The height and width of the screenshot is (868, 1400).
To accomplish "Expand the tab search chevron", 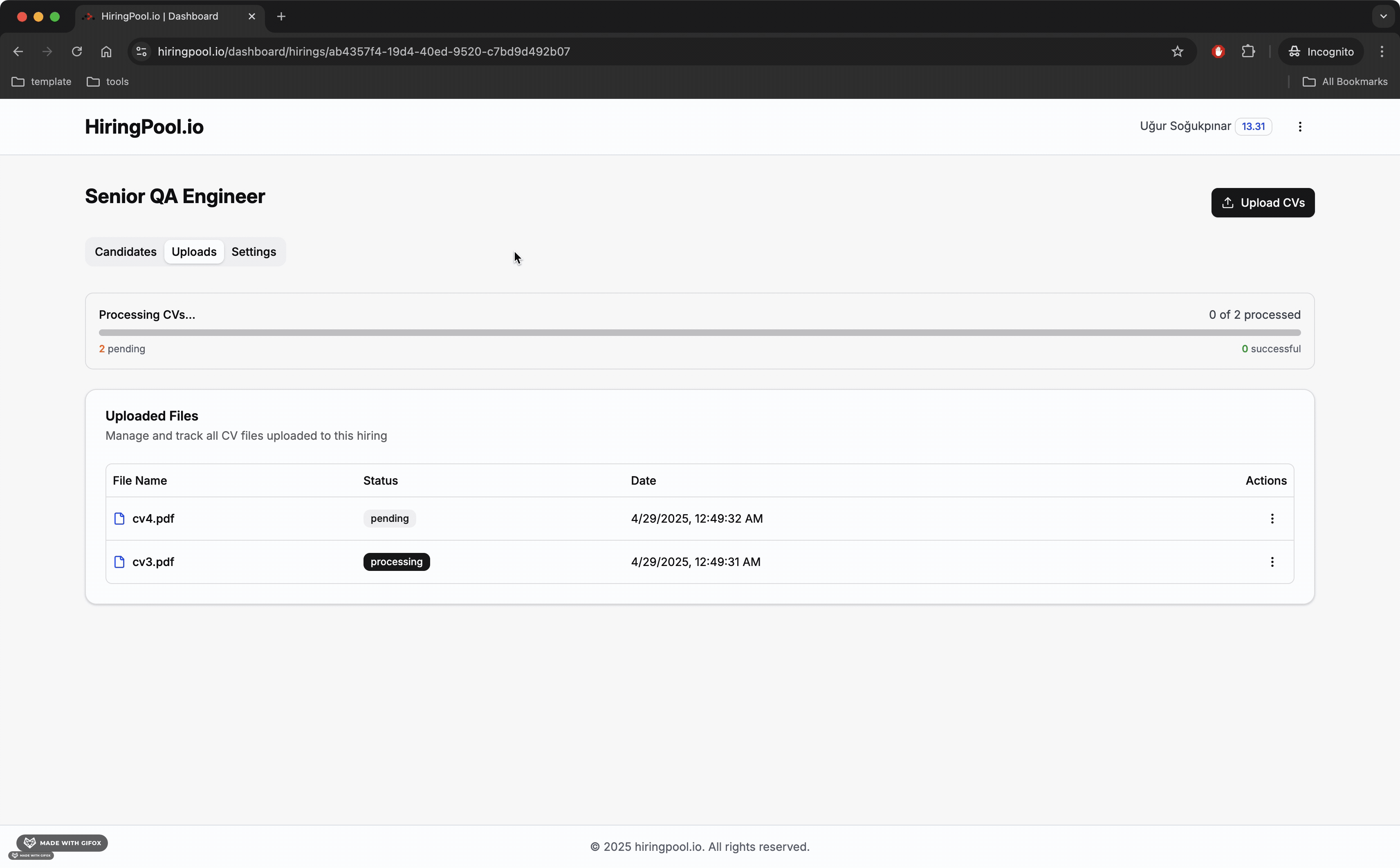I will click(x=1383, y=16).
